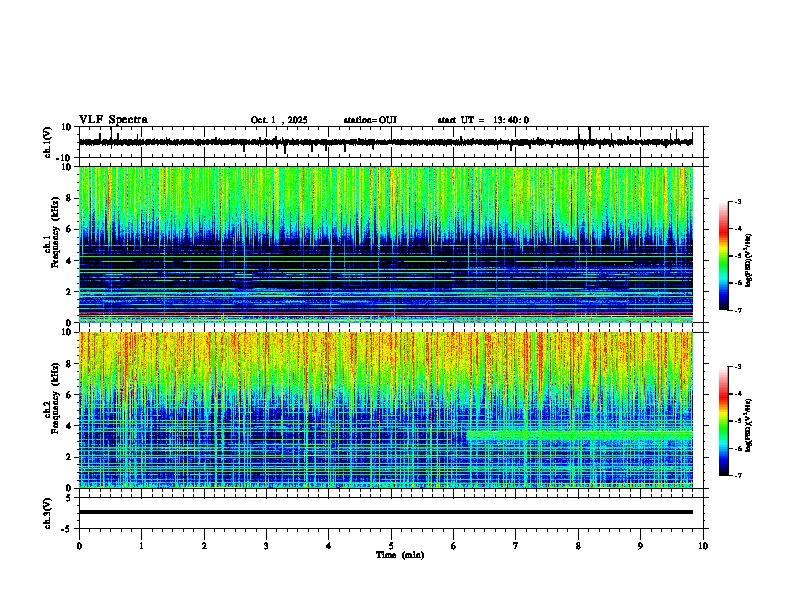Click the red horizontal line in ch.1 spectrogram

386,314
